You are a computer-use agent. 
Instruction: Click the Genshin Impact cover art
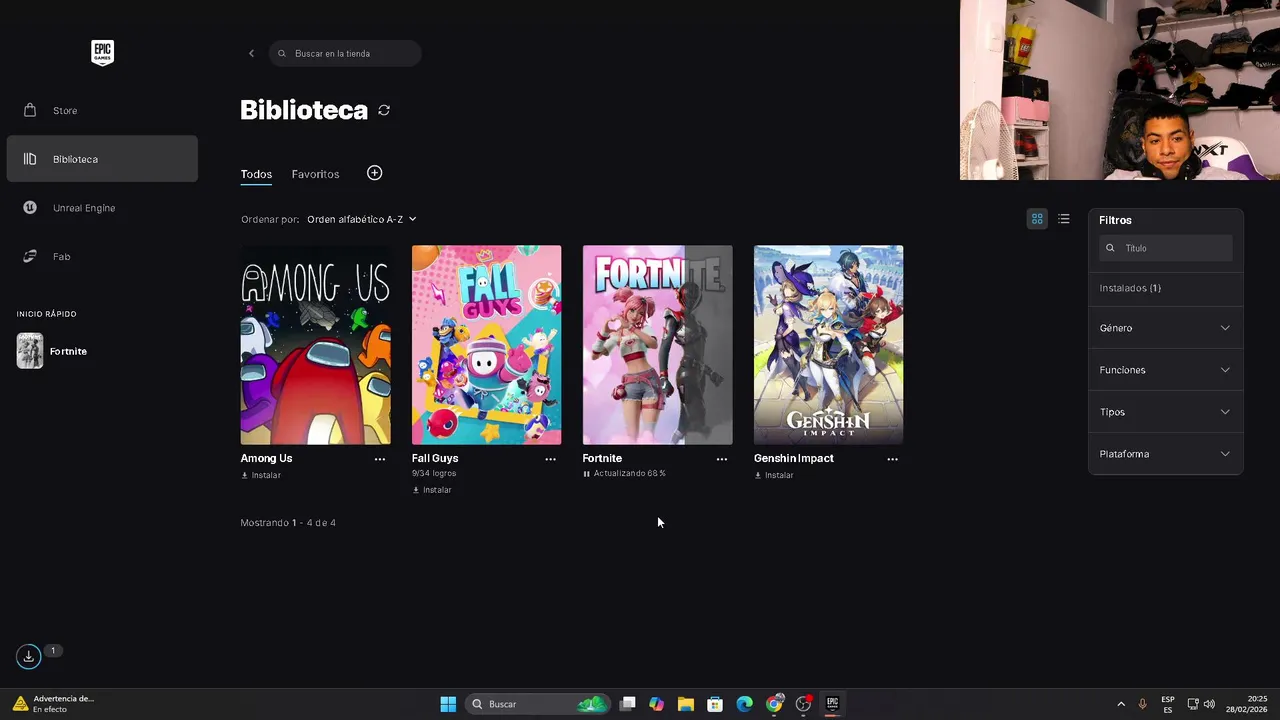pyautogui.click(x=828, y=345)
